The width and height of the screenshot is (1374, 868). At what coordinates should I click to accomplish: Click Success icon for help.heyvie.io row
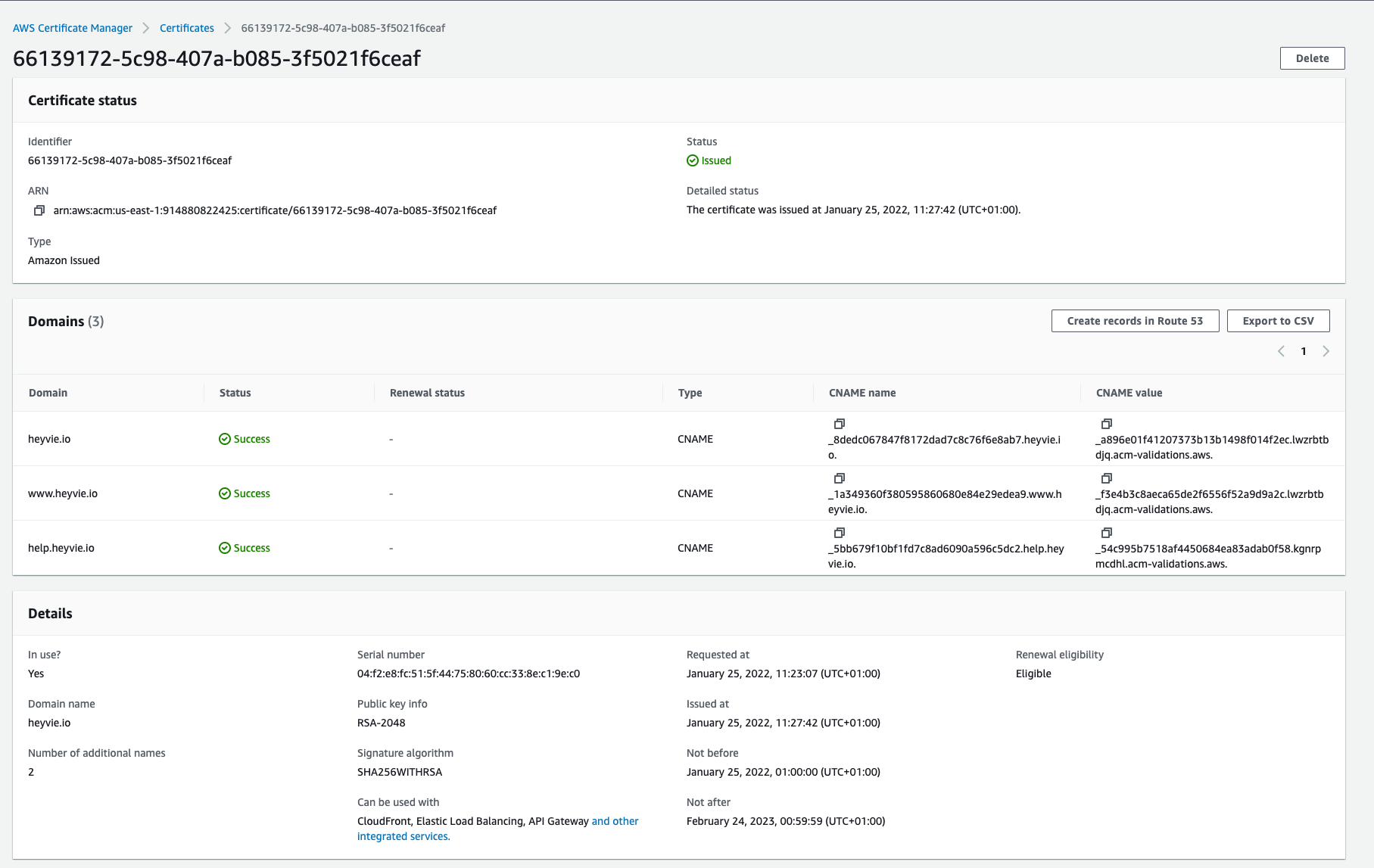225,548
